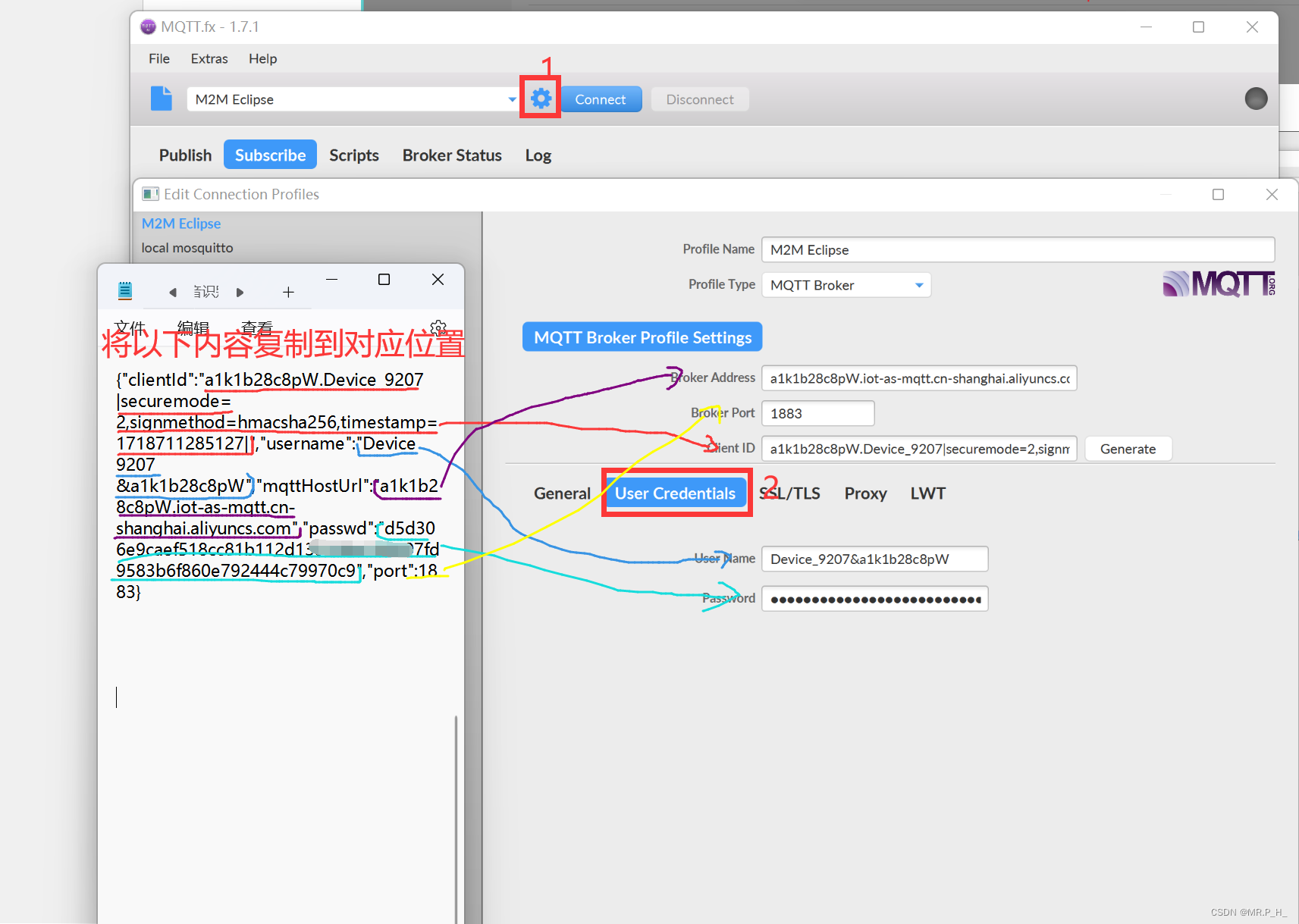This screenshot has height=924, width=1299.
Task: Close the Edit Connection Profiles dialog
Action: (1272, 195)
